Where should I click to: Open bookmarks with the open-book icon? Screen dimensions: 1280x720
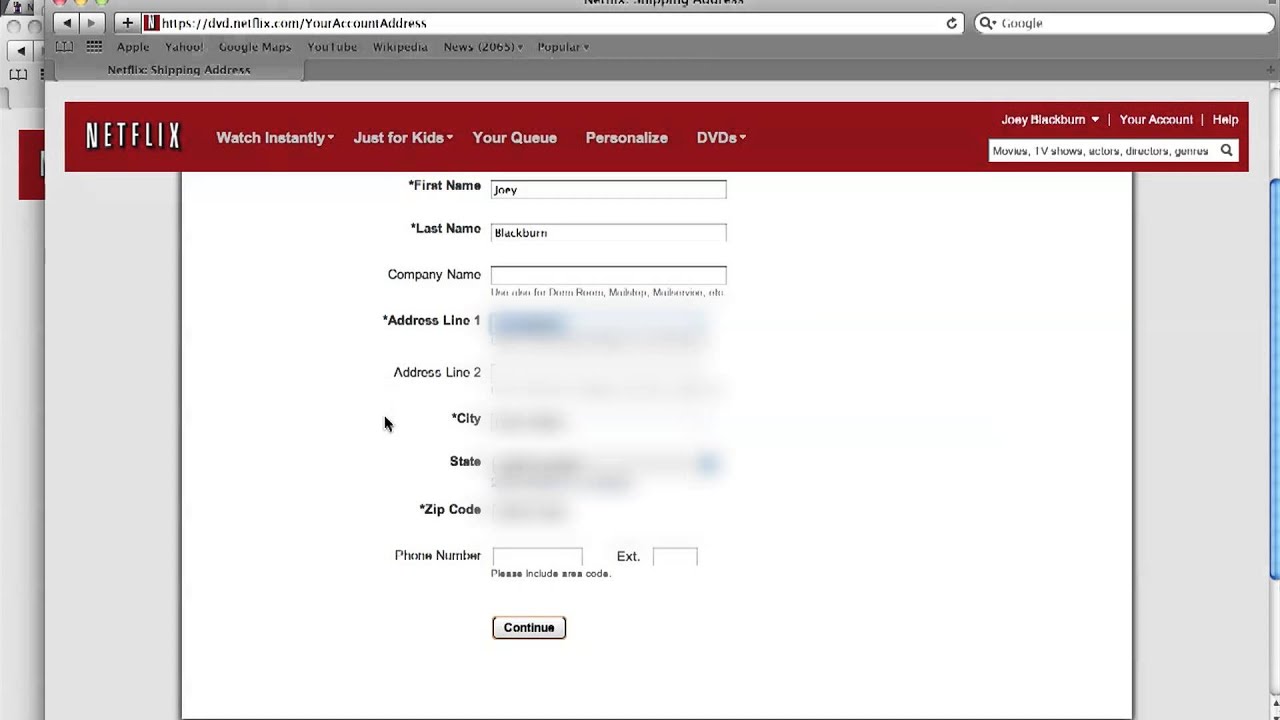64,46
